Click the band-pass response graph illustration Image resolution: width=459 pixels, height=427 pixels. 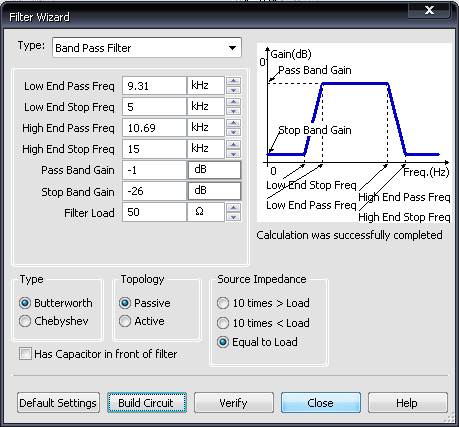(x=354, y=133)
